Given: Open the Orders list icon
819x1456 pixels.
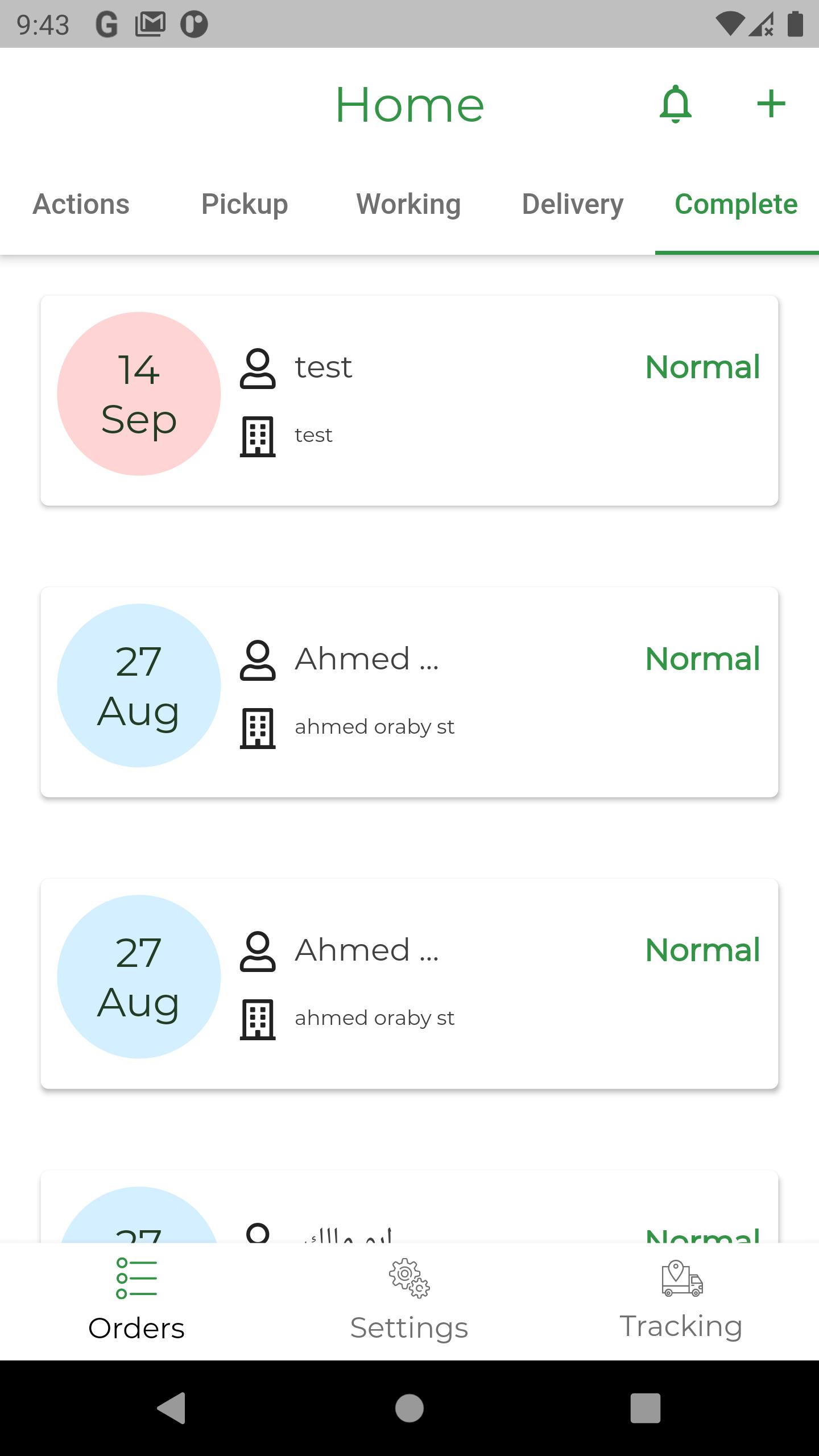Looking at the screenshot, I should [x=136, y=1278].
